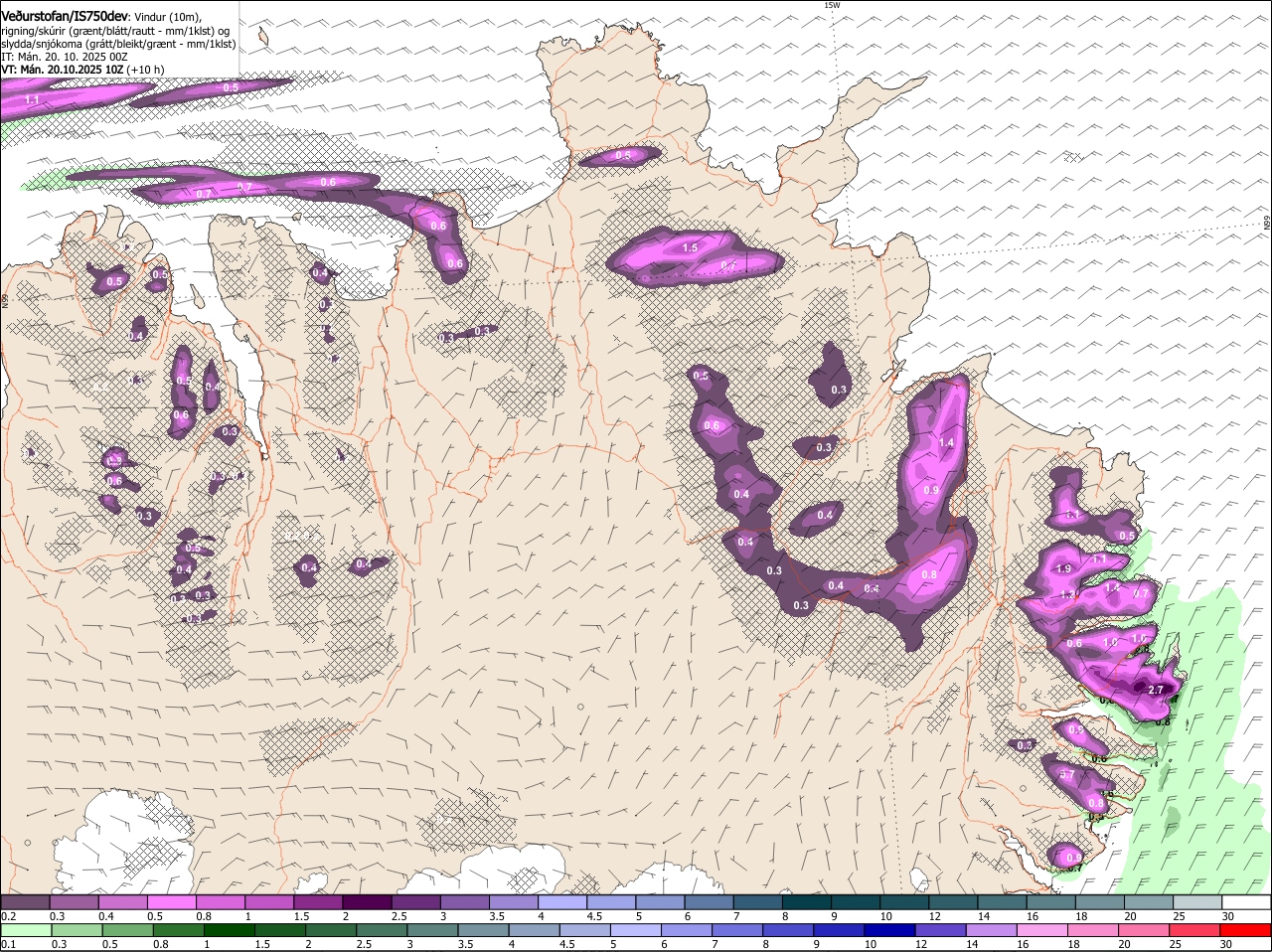Click the 25 label on the rain scale
The width and height of the screenshot is (1272, 952).
click(1175, 944)
